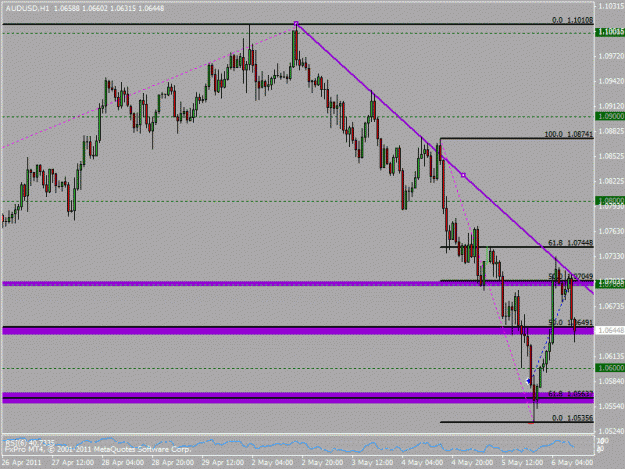The image size is (625, 469).
Task: Click the 2 May 20:00 time label
Action: (322, 462)
